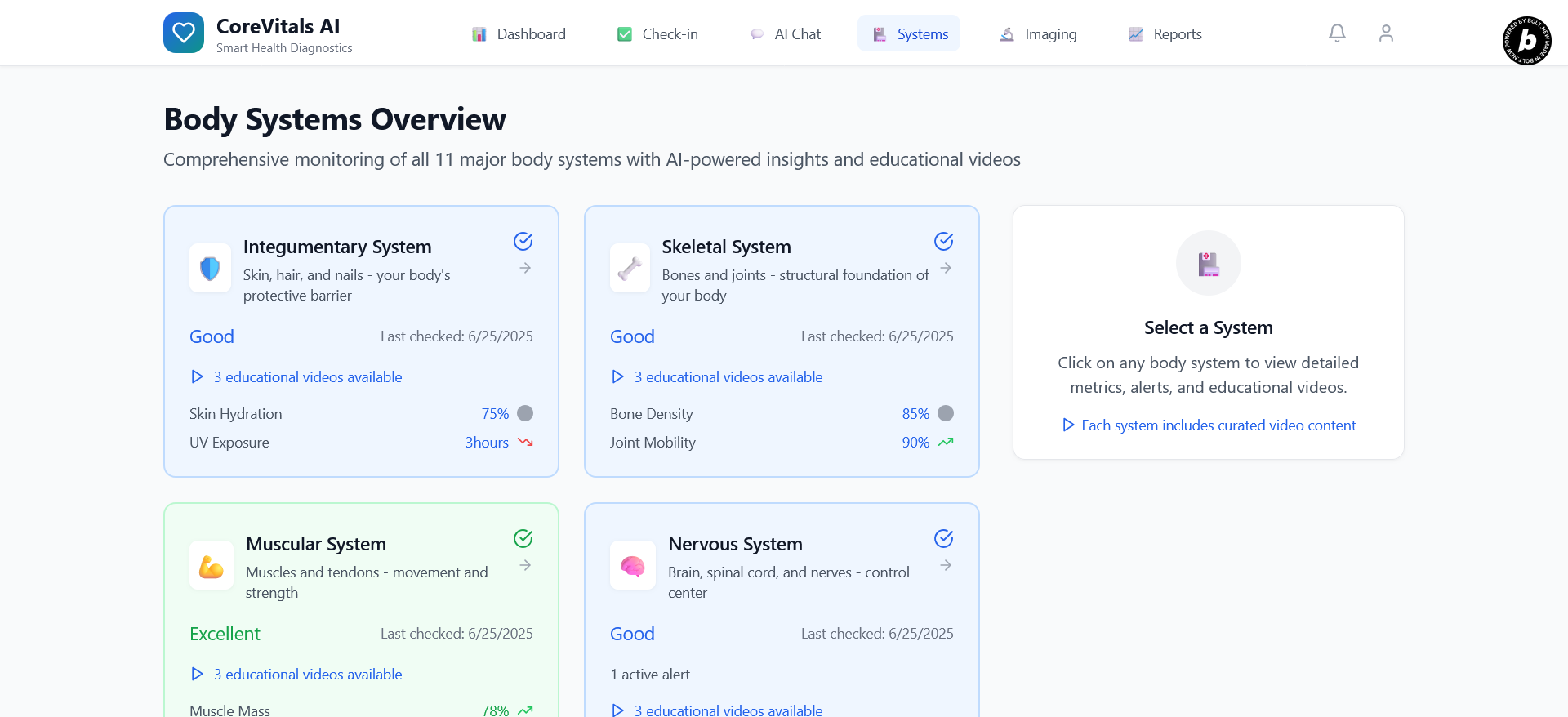The image size is (1568, 717).
Task: Click the CoreVitals AI heart logo
Action: (x=184, y=33)
